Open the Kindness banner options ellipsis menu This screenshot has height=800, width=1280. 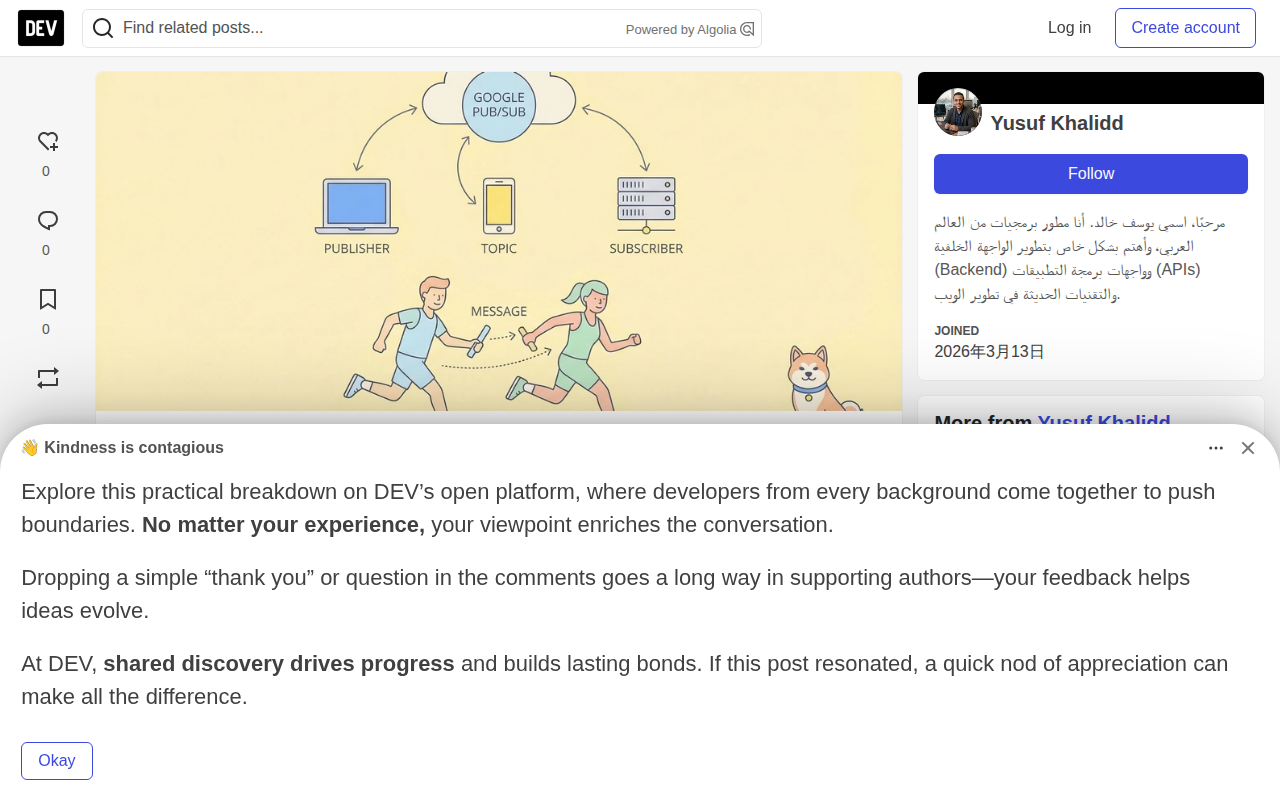[x=1216, y=448]
